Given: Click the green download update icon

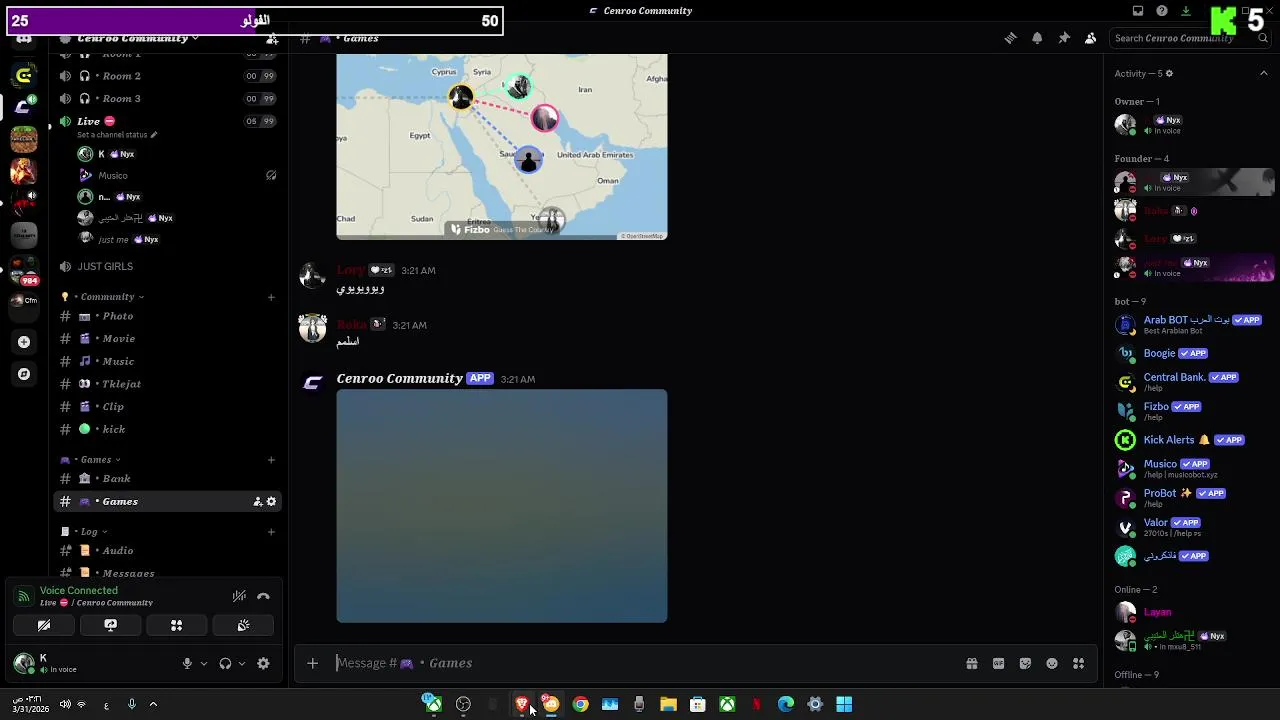Looking at the screenshot, I should (1186, 11).
